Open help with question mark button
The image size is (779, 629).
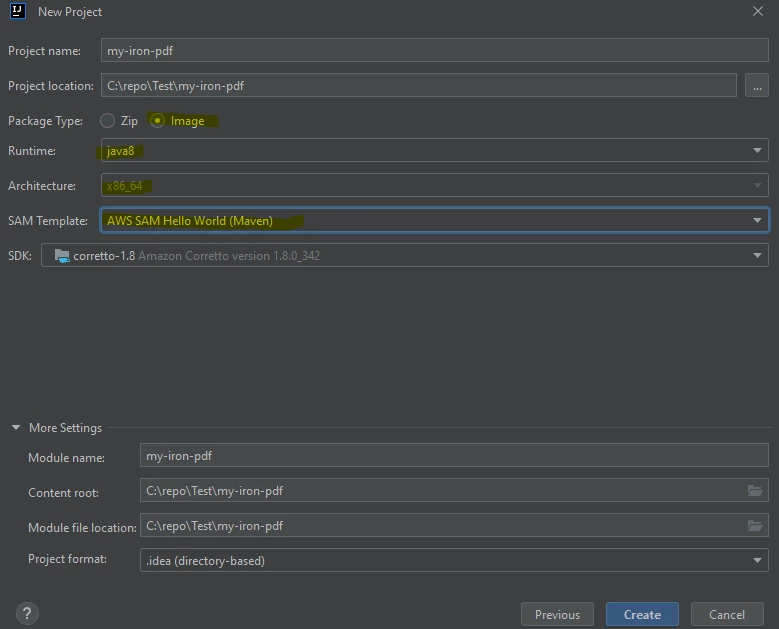(x=27, y=614)
